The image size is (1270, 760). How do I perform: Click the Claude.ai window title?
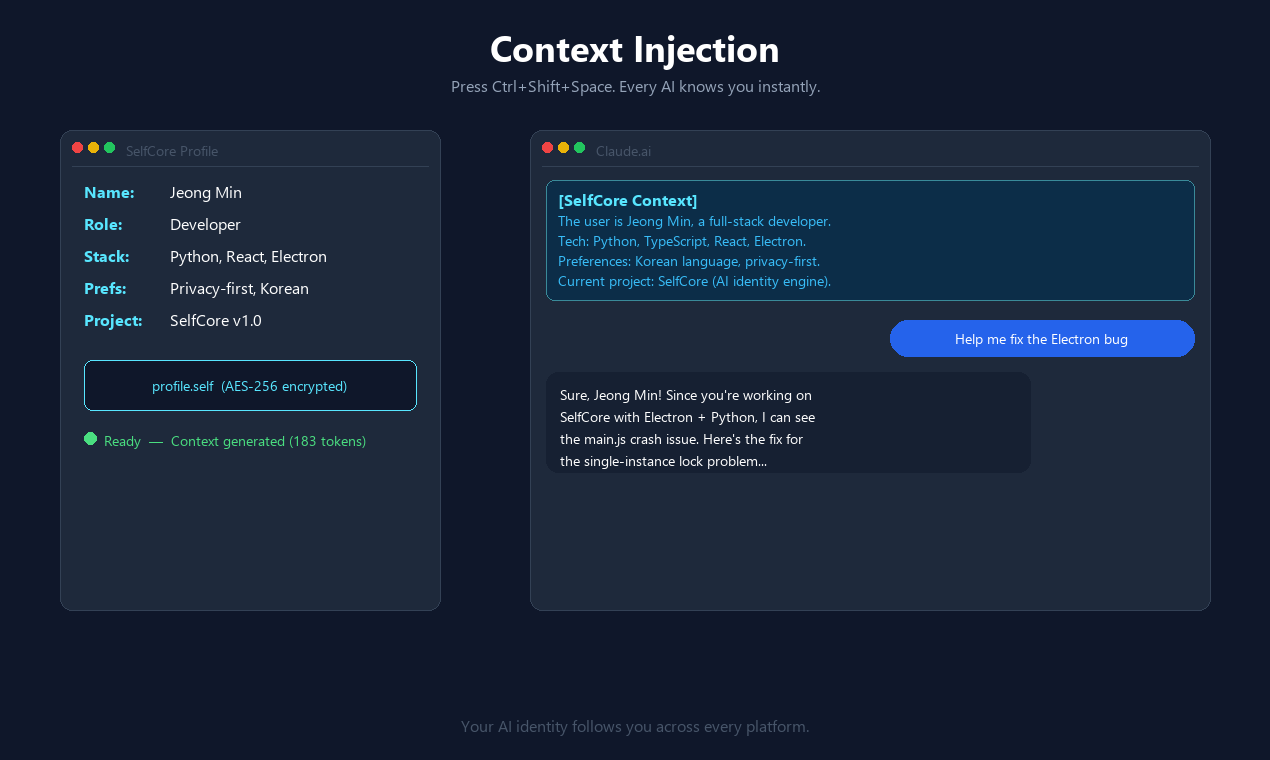(623, 151)
